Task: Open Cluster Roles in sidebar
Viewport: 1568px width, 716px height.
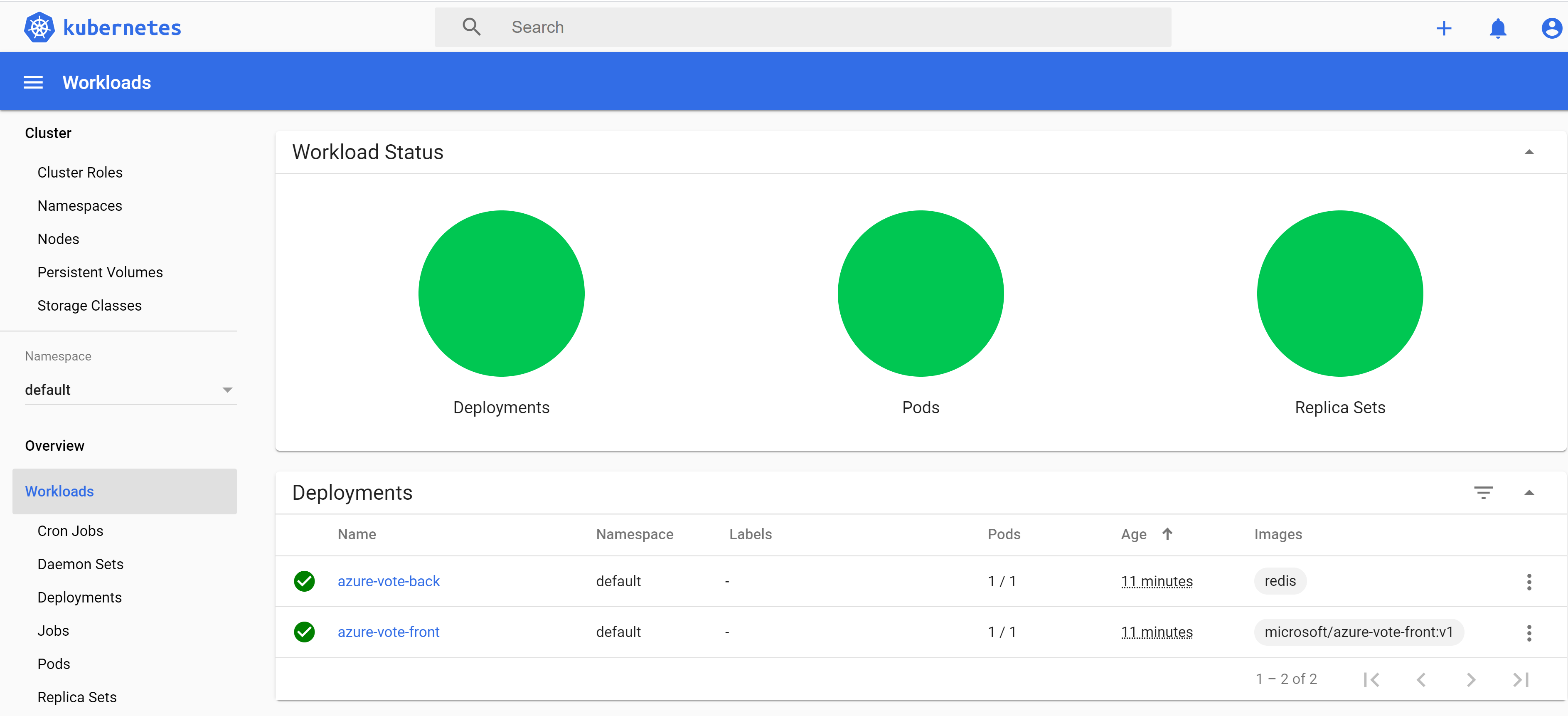Action: [x=80, y=172]
